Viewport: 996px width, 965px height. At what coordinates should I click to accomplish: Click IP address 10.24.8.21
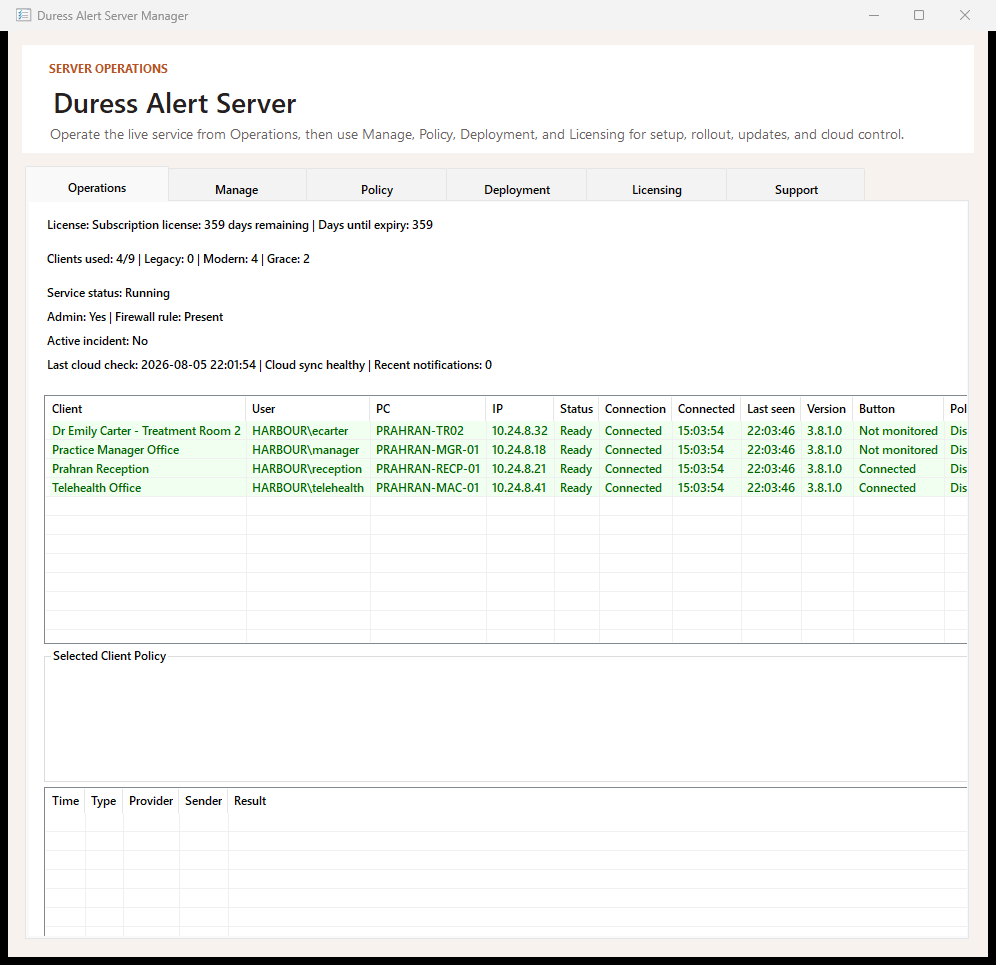click(x=519, y=469)
